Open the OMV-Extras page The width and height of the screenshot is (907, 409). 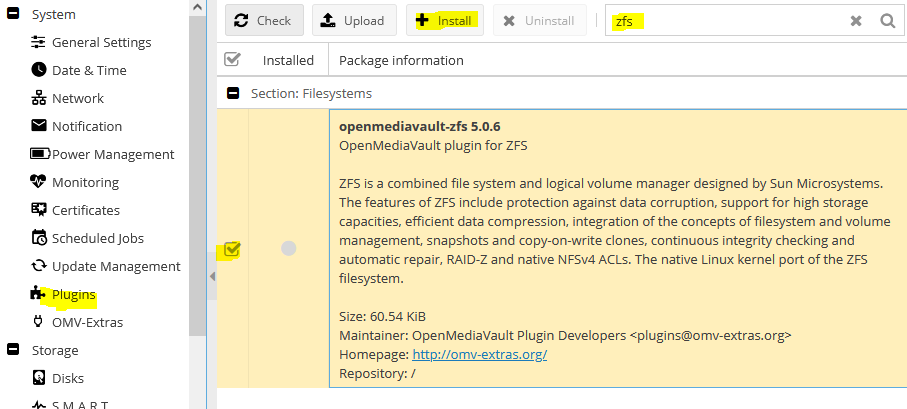pyautogui.click(x=87, y=322)
